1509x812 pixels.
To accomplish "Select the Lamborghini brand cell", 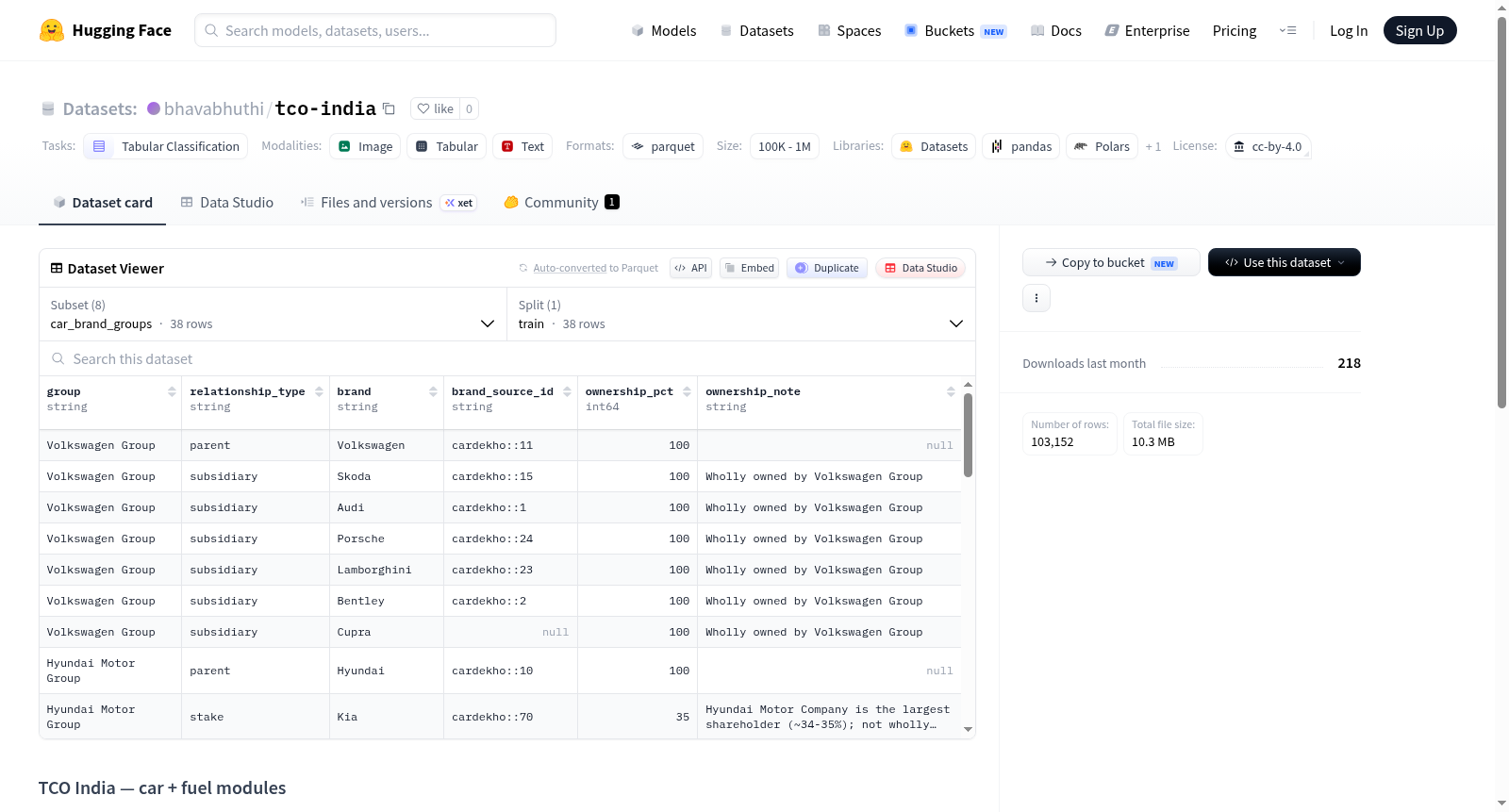I will click(387, 570).
